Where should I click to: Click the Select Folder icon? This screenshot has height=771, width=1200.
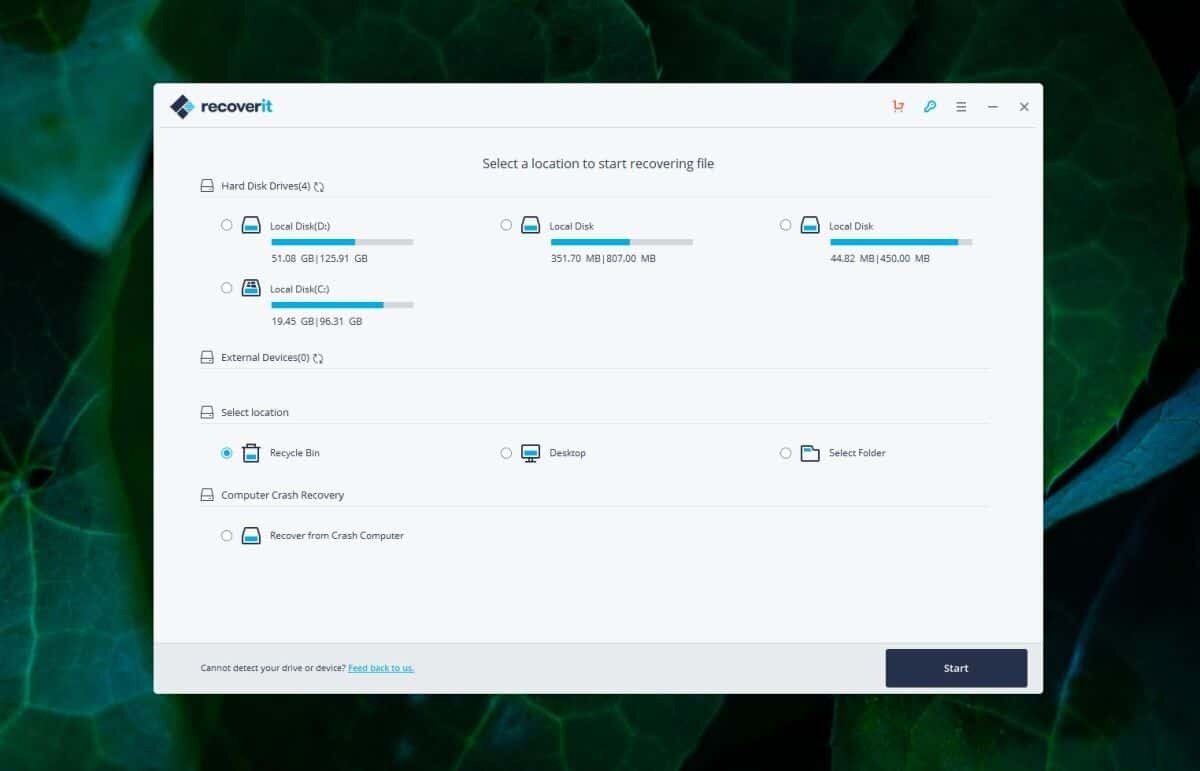pos(808,452)
